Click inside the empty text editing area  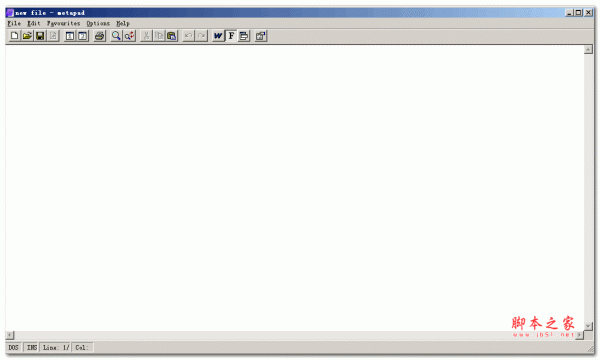pyautogui.click(x=295, y=187)
